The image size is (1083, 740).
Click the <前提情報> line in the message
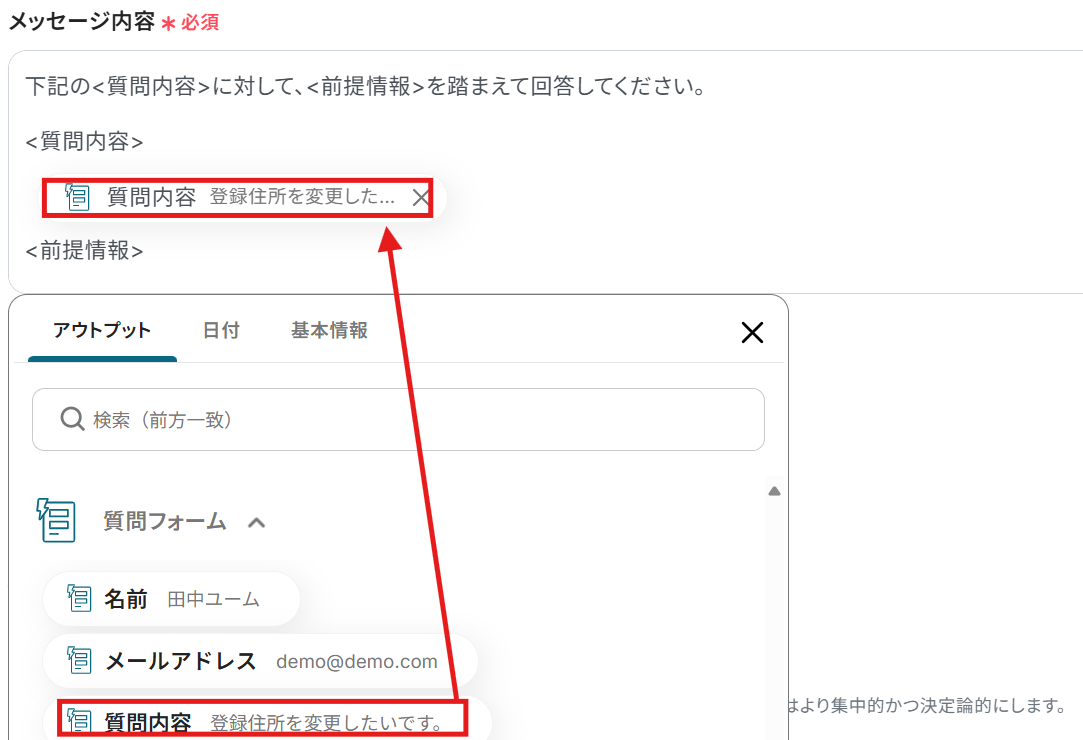pyautogui.click(x=84, y=251)
